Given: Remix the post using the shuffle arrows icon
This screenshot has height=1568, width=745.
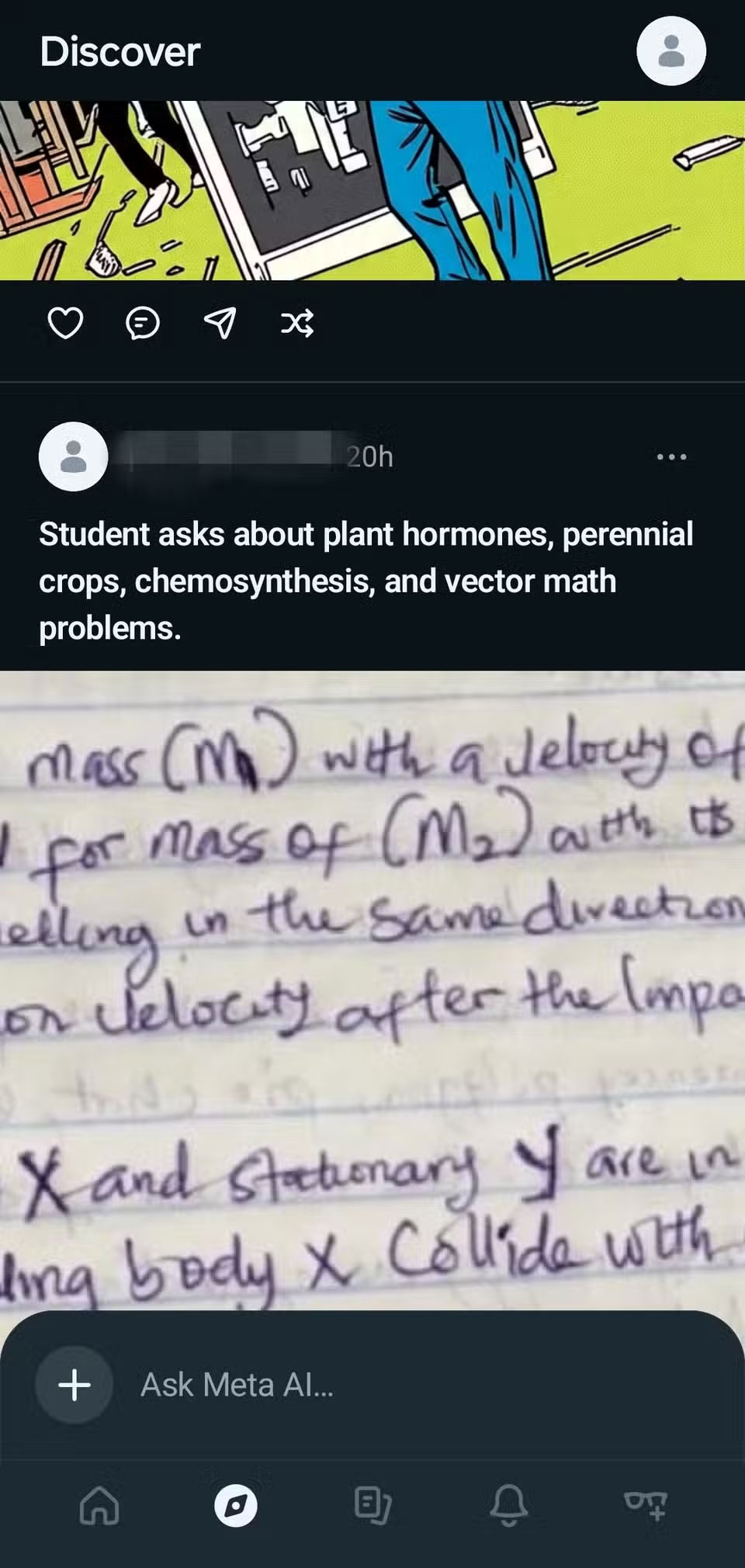Looking at the screenshot, I should (297, 323).
